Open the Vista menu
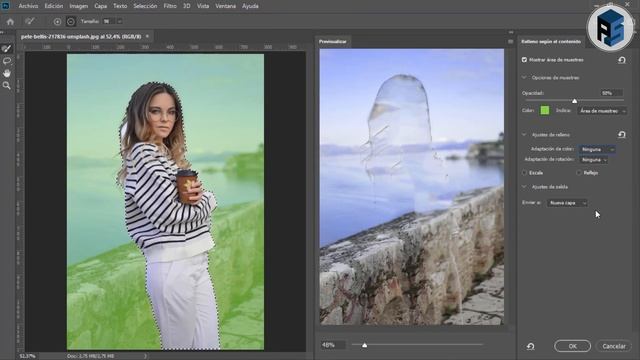Viewport: 640px width, 360px height. click(x=203, y=6)
